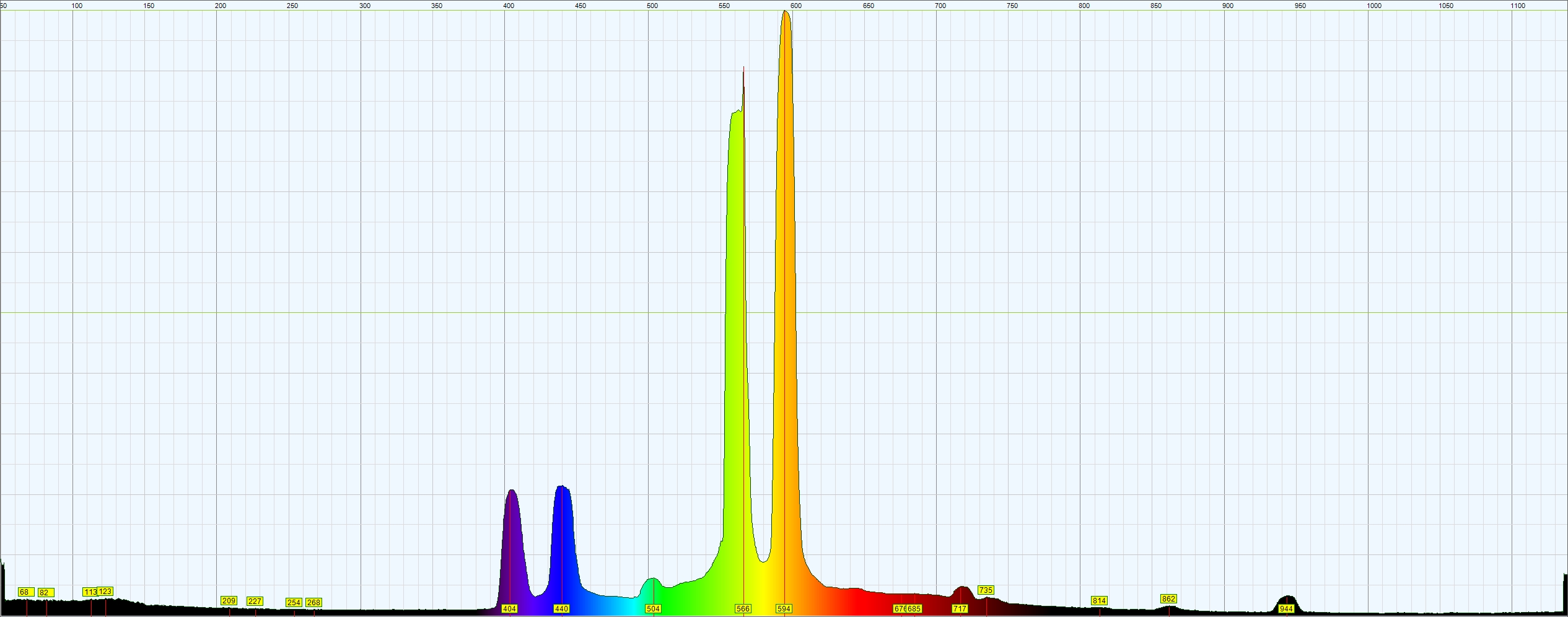Click the top of the orange spectrum peak
Viewport: 1568px width, 617px height.
(x=786, y=12)
